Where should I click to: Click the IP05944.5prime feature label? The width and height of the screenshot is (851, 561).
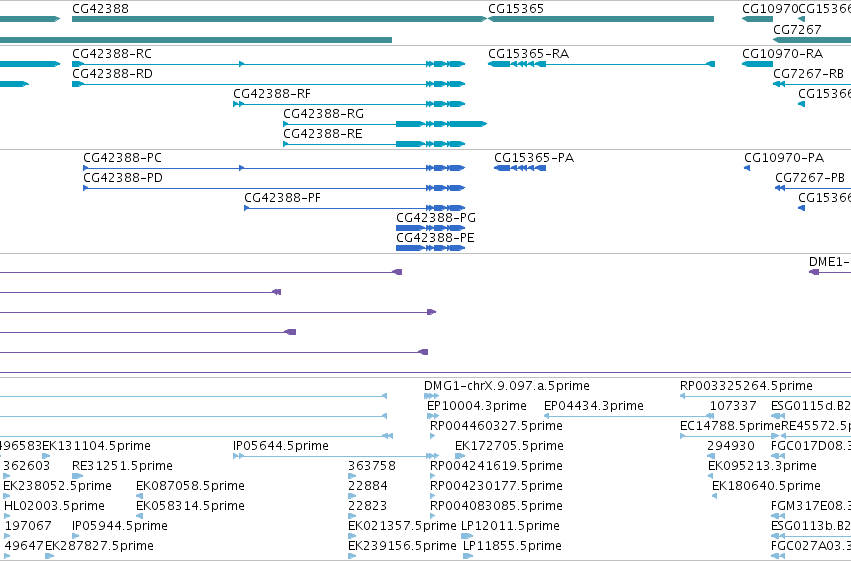tap(119, 526)
